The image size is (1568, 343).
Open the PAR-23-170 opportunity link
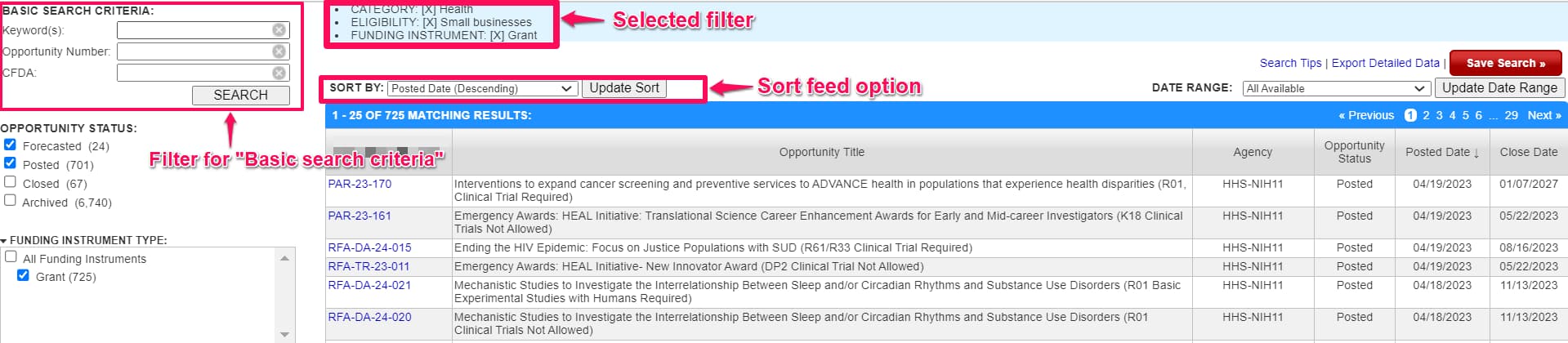[x=360, y=184]
